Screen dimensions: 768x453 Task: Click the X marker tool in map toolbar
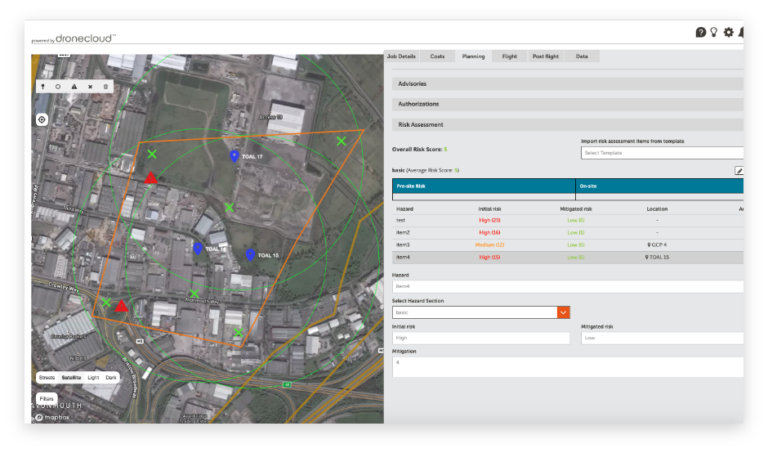90,87
